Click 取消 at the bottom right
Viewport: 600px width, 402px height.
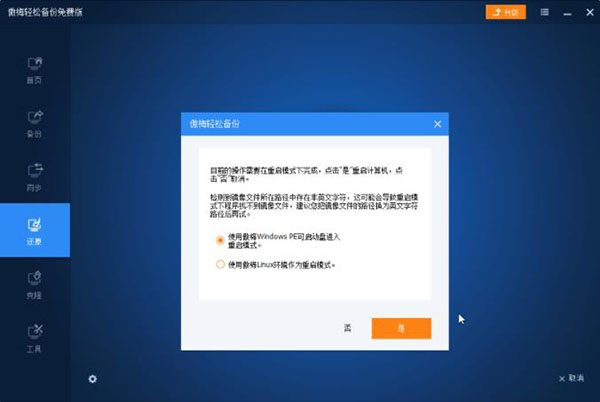[x=570, y=378]
